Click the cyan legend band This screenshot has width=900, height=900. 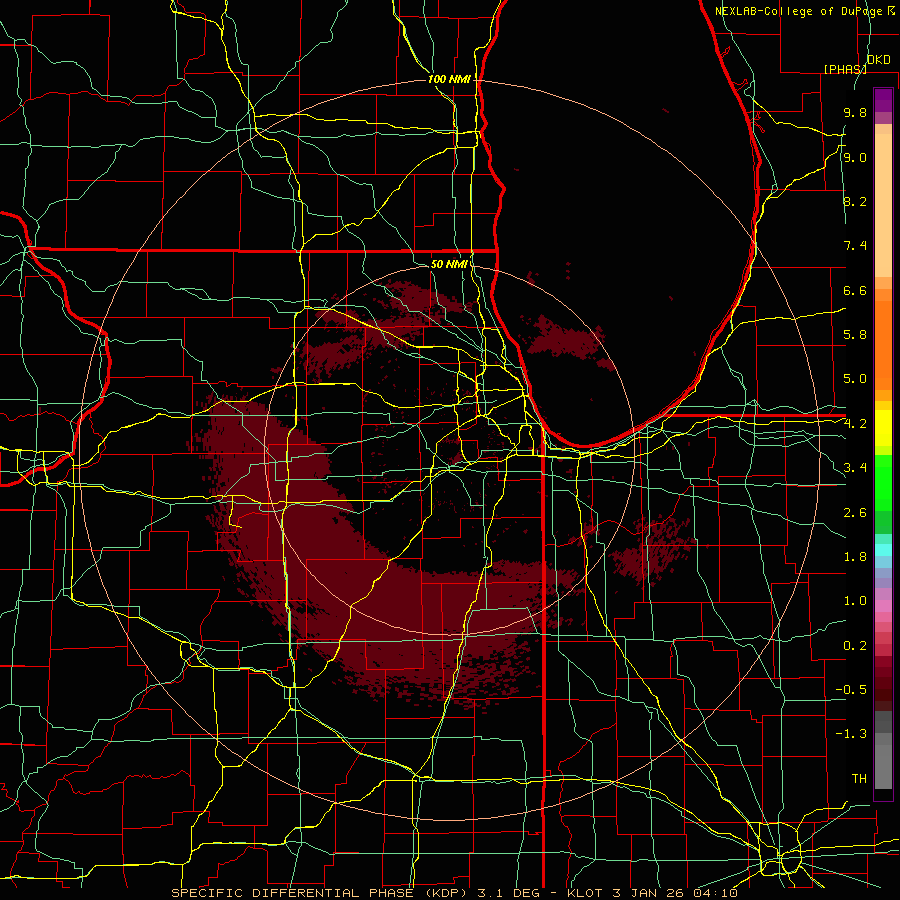click(x=883, y=550)
